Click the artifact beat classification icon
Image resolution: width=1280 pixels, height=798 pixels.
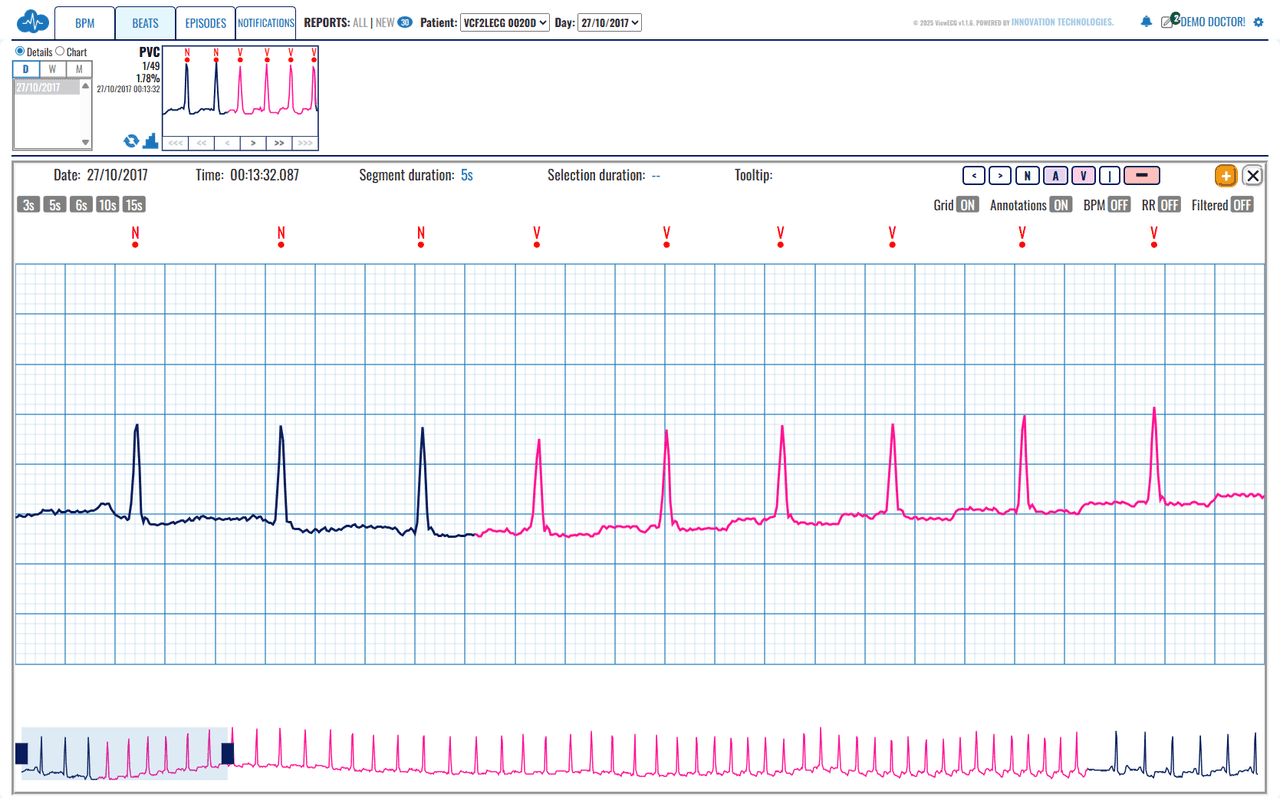click(x=1110, y=175)
